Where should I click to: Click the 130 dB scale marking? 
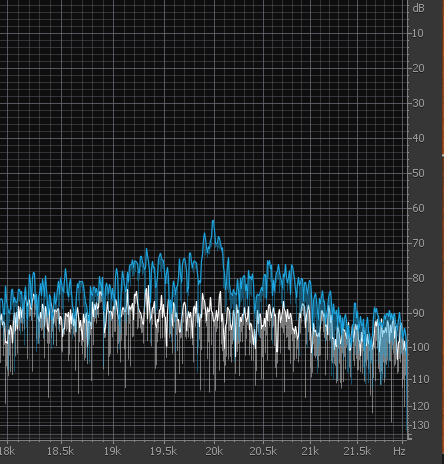point(421,425)
